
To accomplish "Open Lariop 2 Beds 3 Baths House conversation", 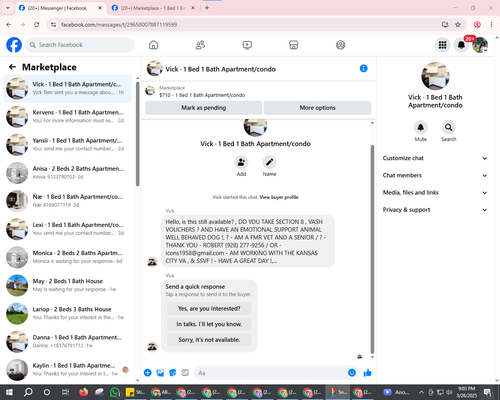I will pos(68,313).
